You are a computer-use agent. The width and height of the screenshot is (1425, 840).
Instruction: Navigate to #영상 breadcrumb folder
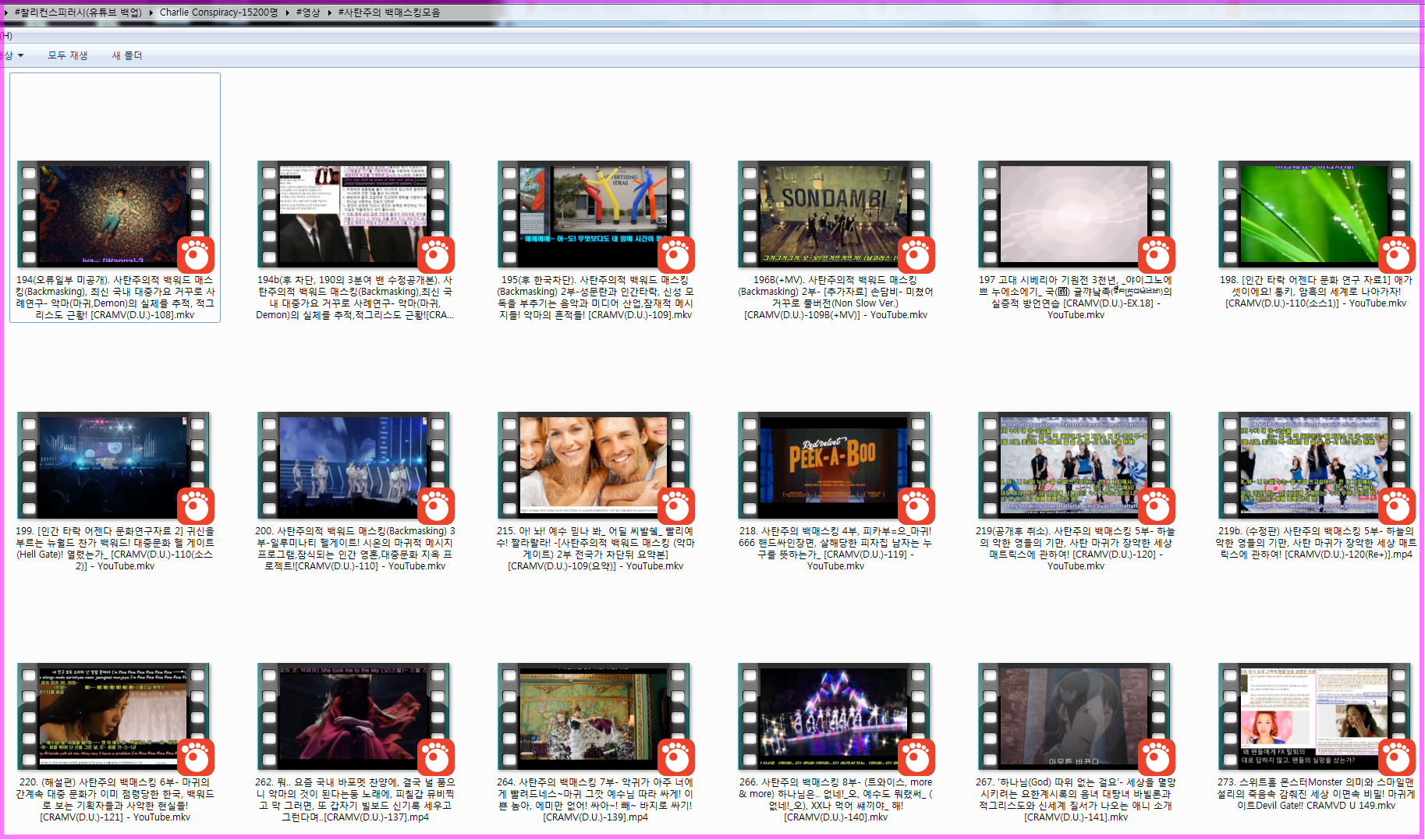point(307,12)
